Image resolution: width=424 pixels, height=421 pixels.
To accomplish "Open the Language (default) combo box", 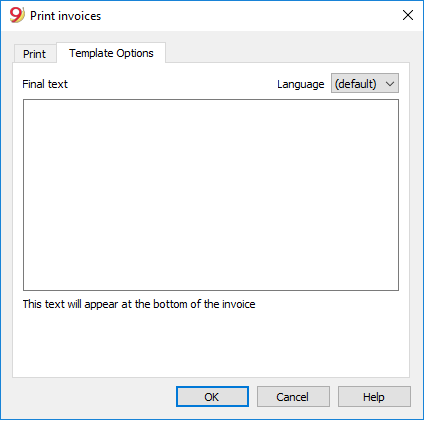I will click(x=365, y=83).
